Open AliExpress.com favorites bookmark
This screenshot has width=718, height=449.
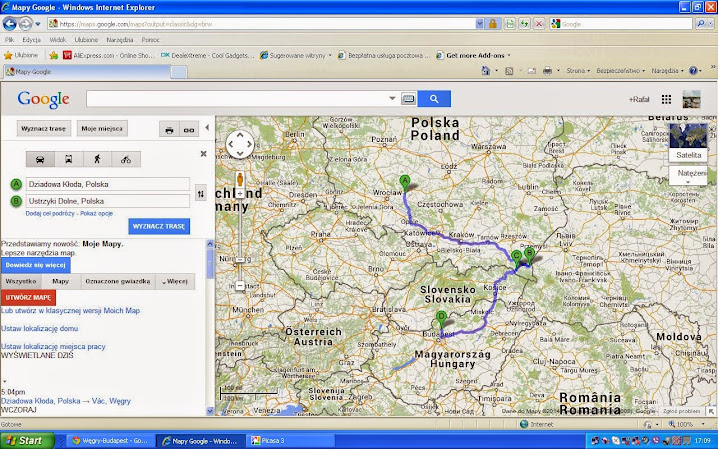tap(109, 55)
